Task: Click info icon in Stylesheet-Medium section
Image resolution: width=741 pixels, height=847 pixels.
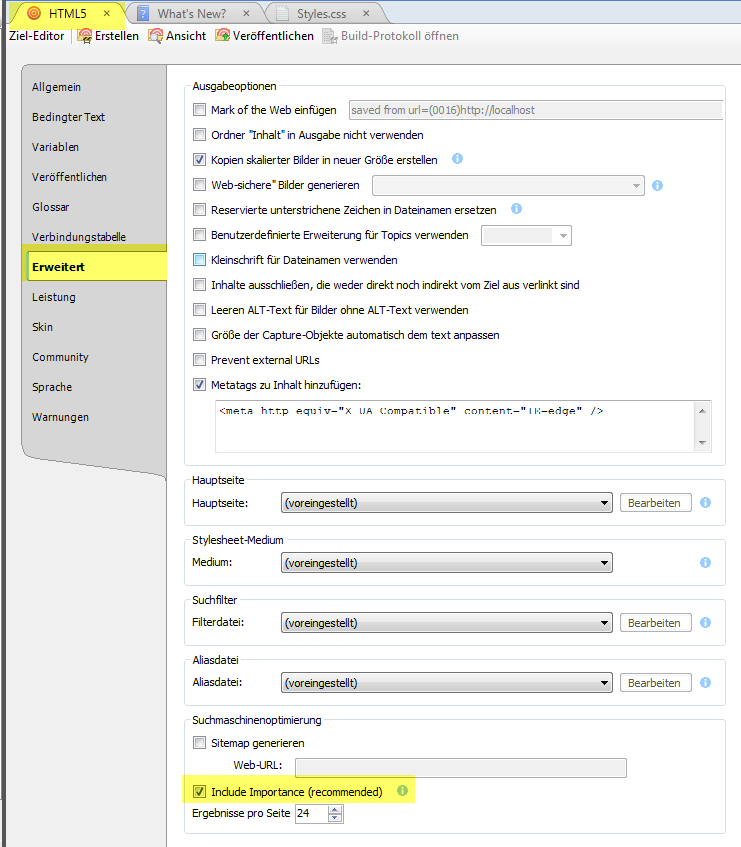Action: (706, 563)
